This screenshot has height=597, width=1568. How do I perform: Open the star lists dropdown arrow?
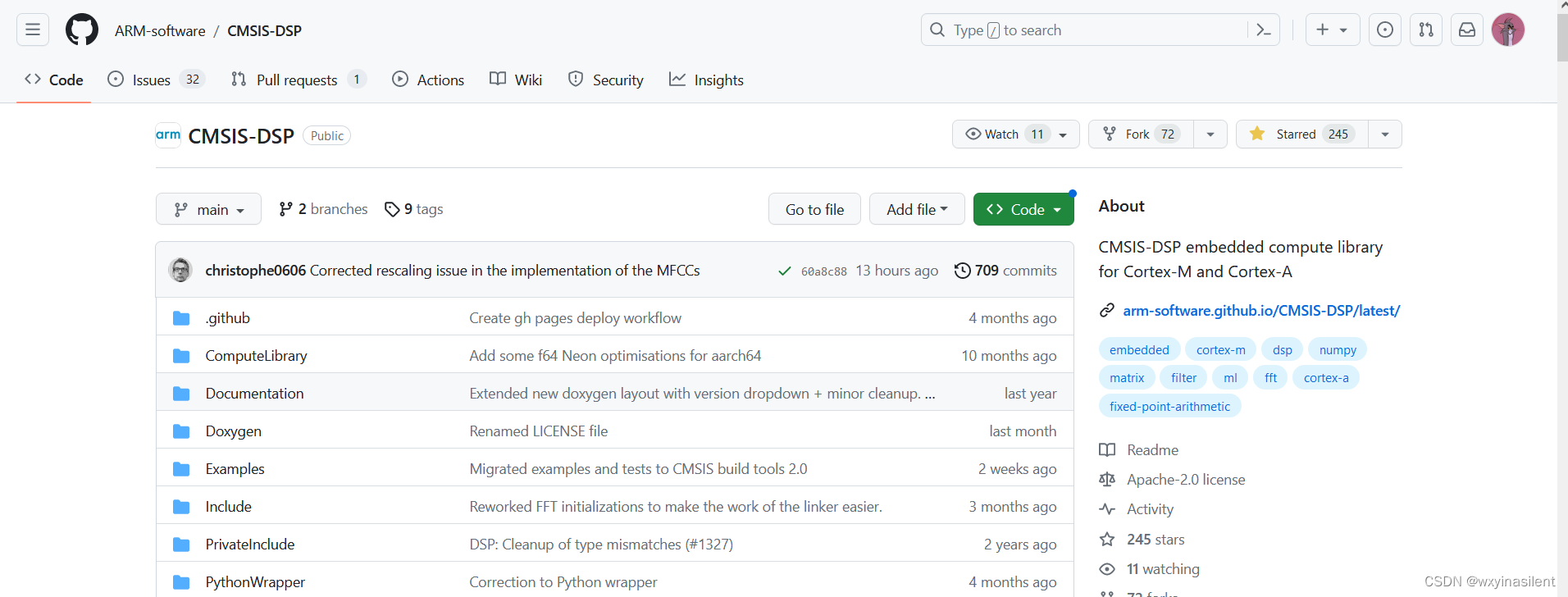click(1385, 134)
